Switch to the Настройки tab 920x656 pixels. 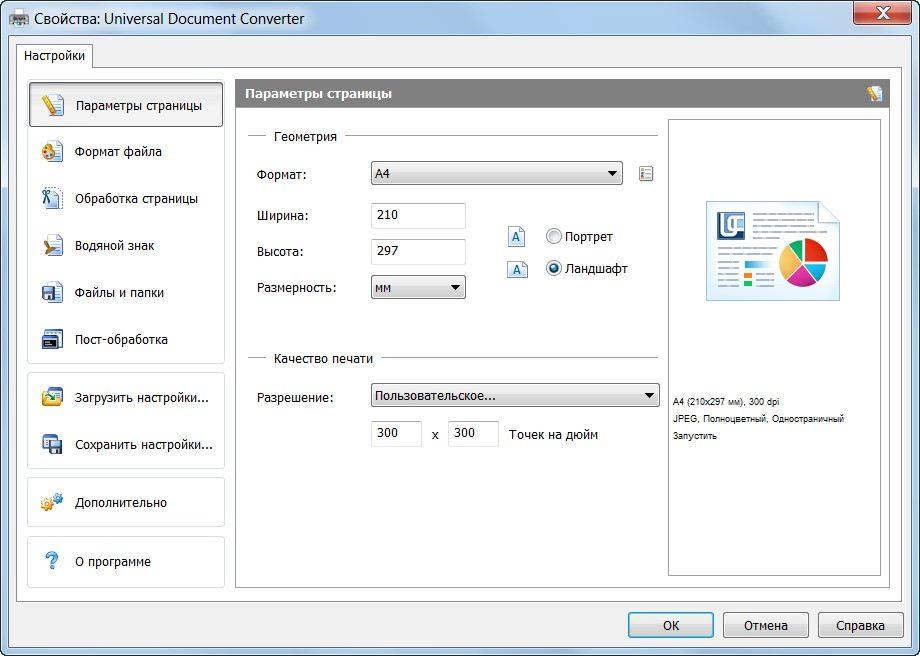point(54,56)
